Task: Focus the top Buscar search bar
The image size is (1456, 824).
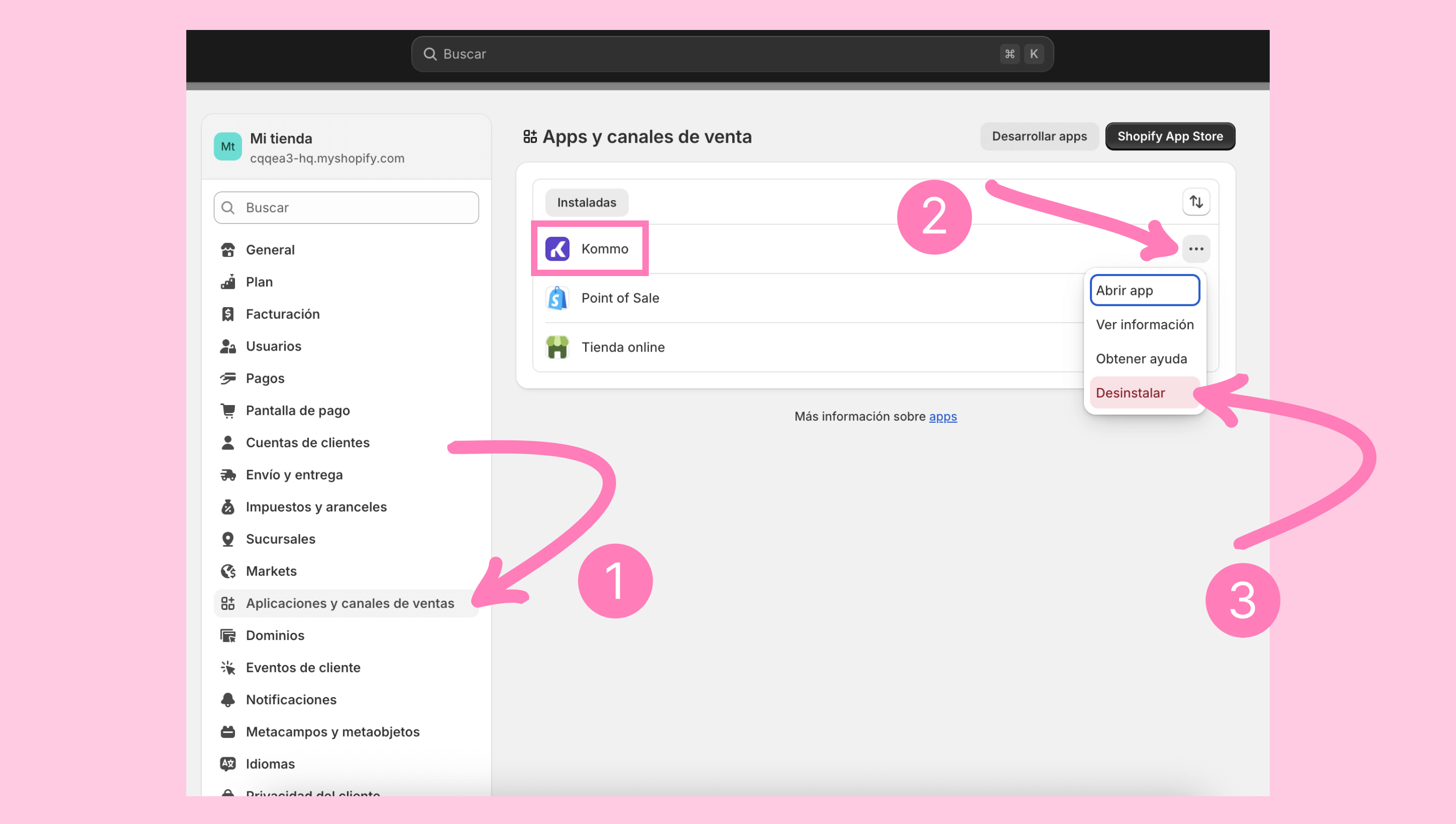Action: tap(732, 54)
